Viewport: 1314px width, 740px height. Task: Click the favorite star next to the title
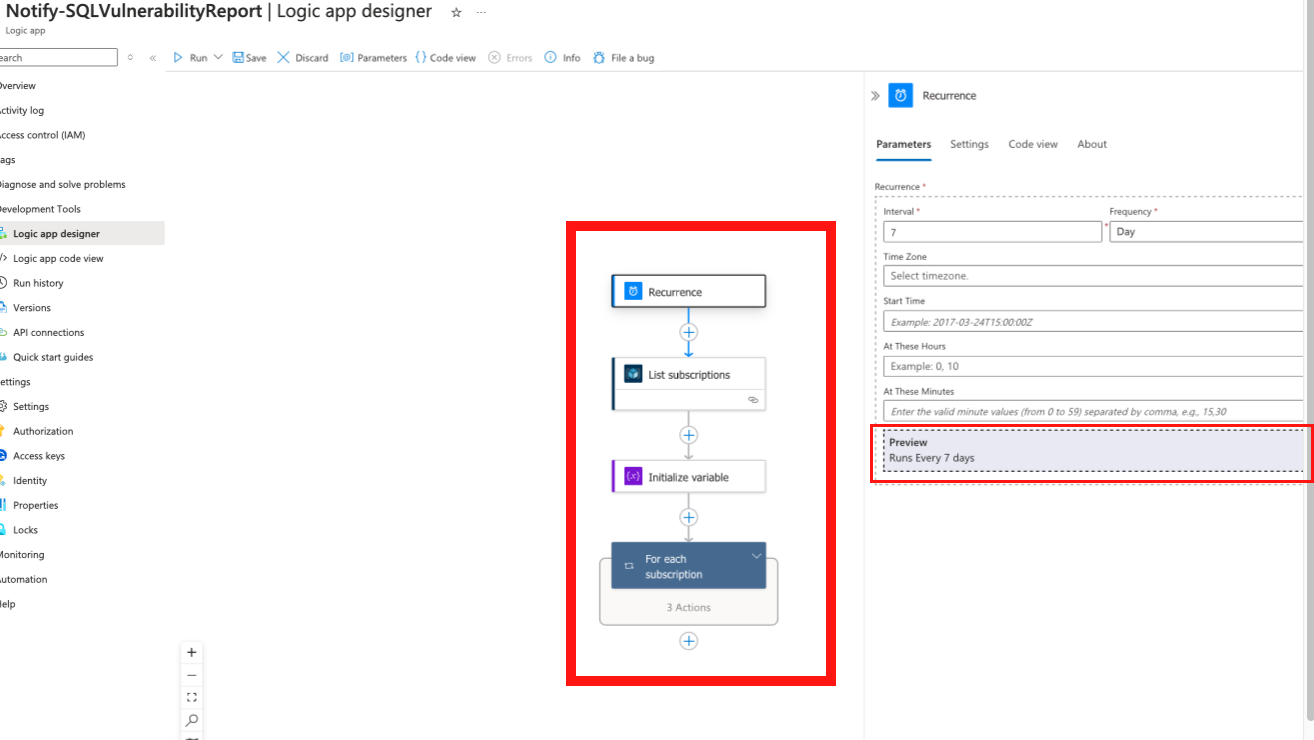[456, 12]
